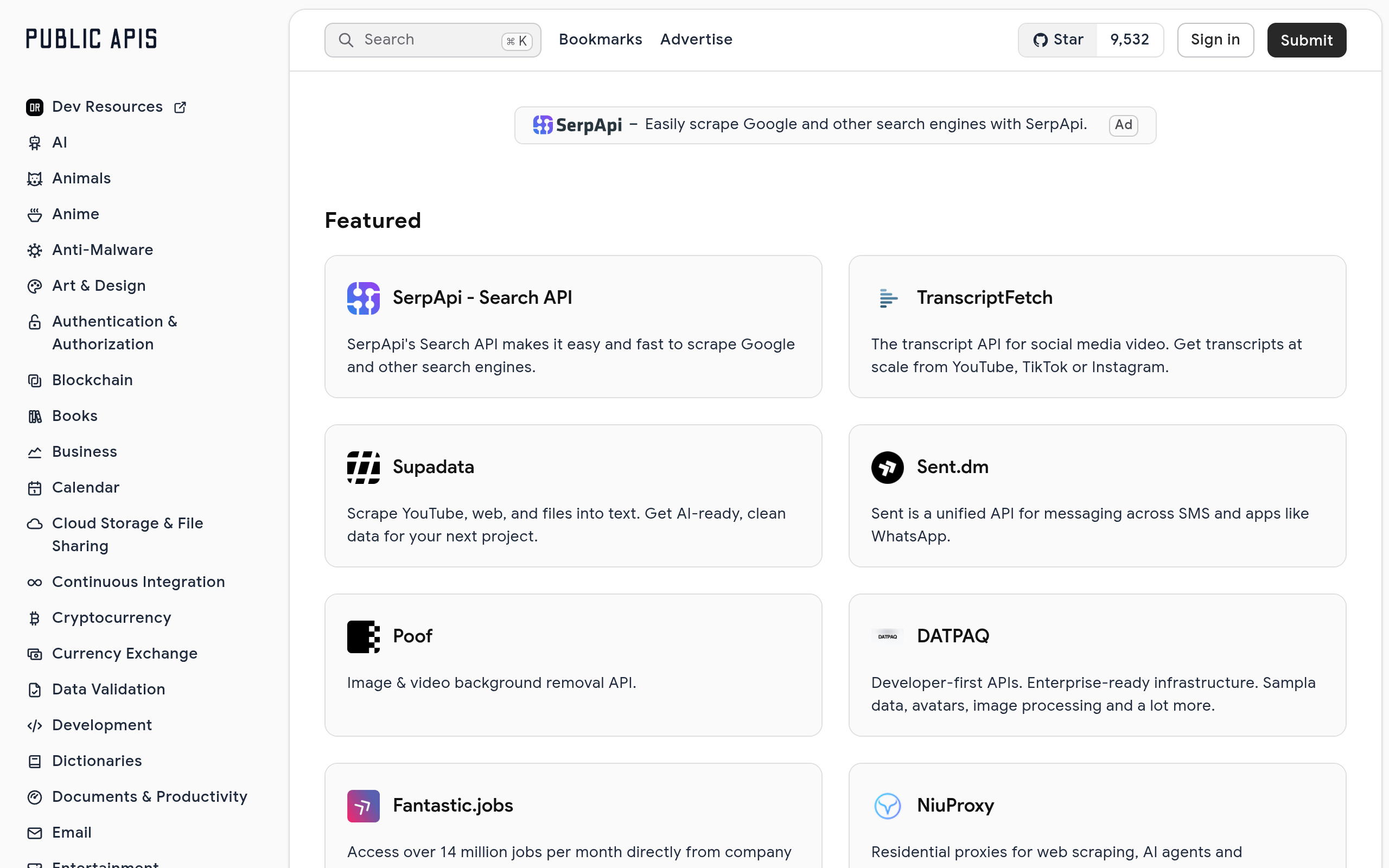Screen dimensions: 1389x868
Task: Click the Poof logo icon
Action: coord(364,637)
